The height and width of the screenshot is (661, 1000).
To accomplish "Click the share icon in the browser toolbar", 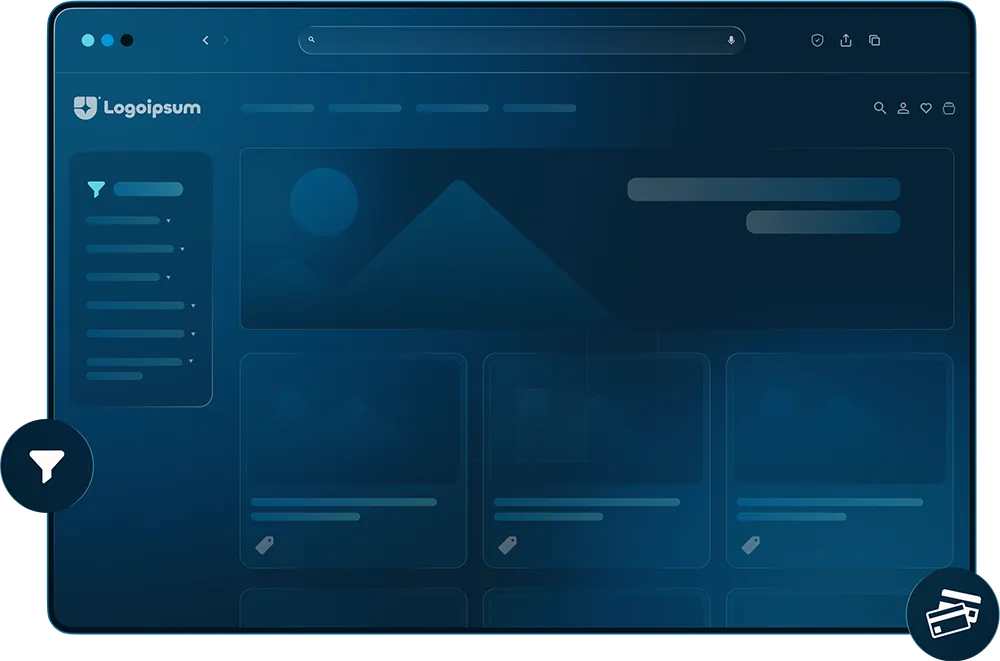I will click(846, 40).
